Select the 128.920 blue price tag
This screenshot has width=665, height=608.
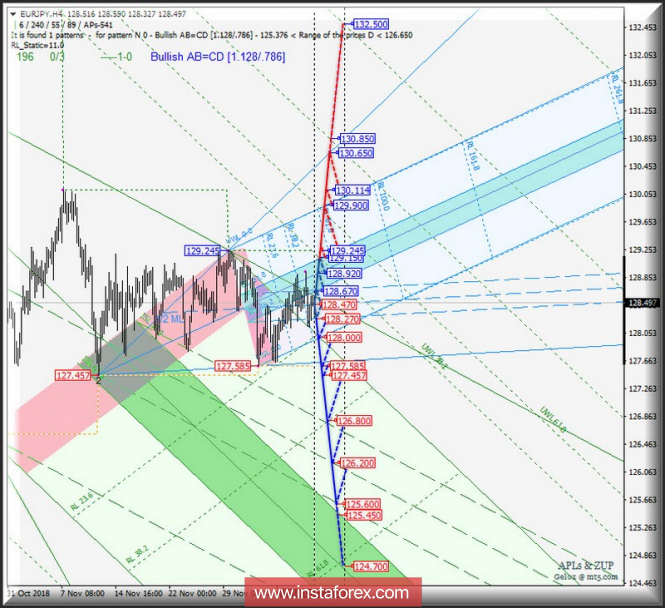click(x=344, y=273)
